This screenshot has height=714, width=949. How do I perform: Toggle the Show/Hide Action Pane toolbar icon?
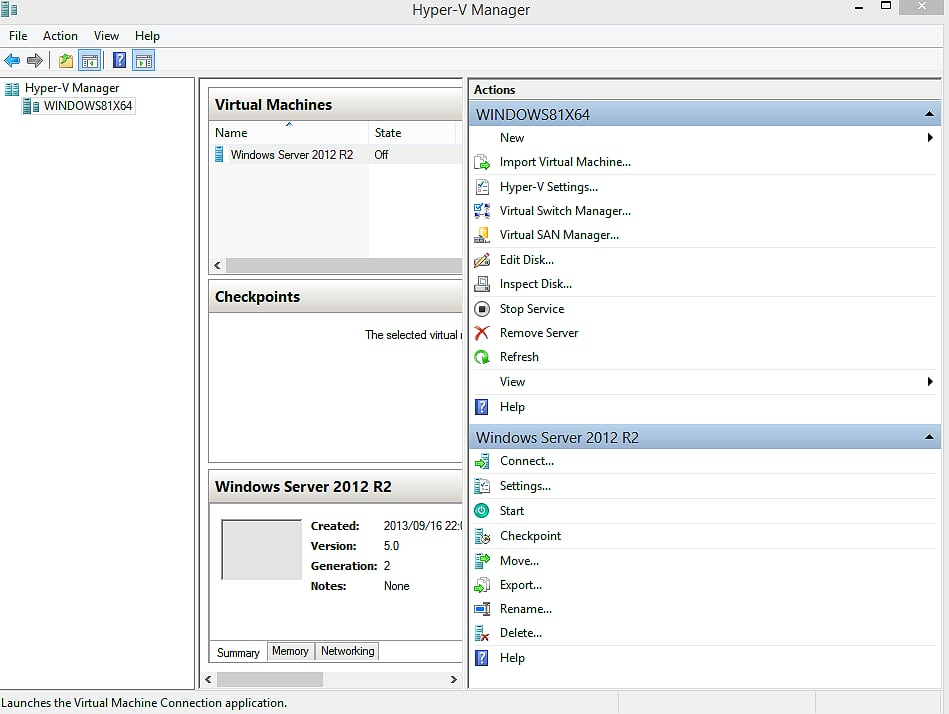[x=144, y=61]
